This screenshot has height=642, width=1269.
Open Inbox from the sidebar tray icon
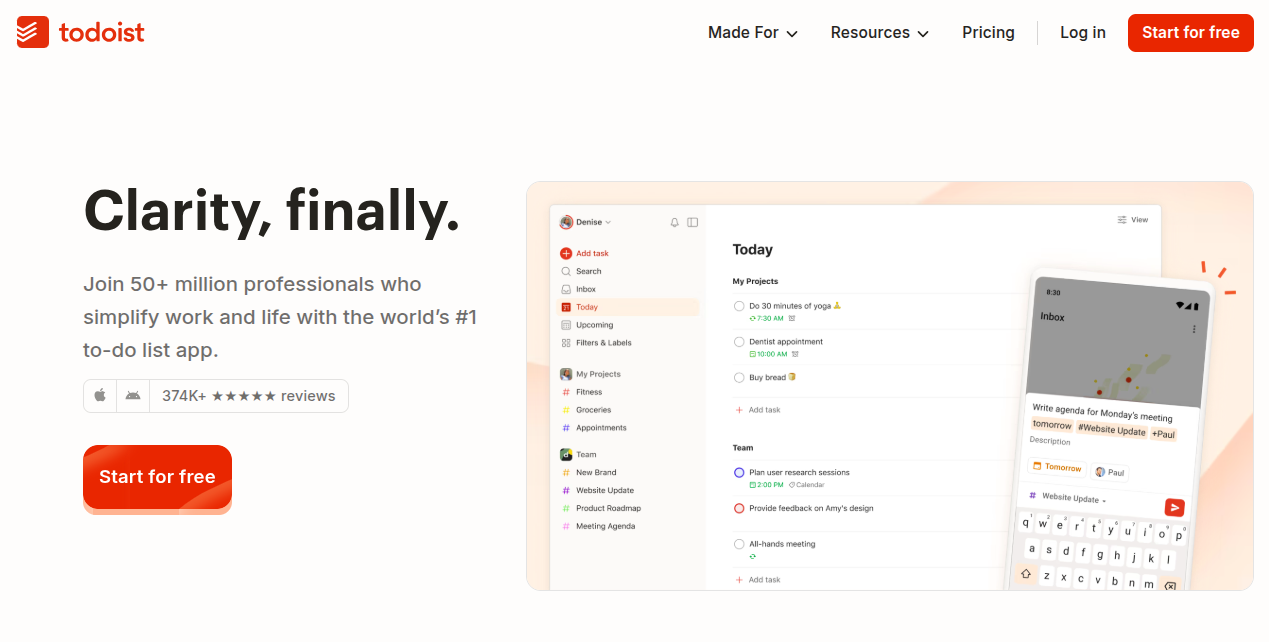(x=566, y=289)
